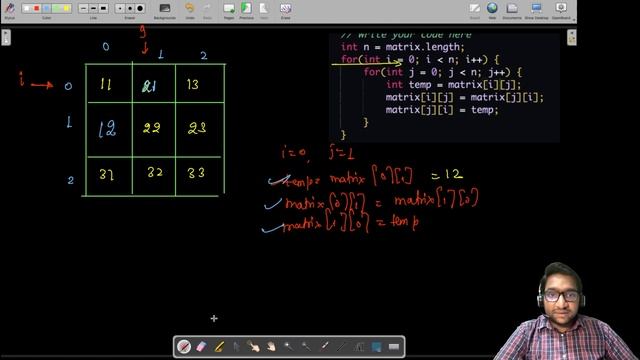Image resolution: width=640 pixels, height=360 pixels.
Task: Choose the yellow pen color
Action: (x=67, y=8)
